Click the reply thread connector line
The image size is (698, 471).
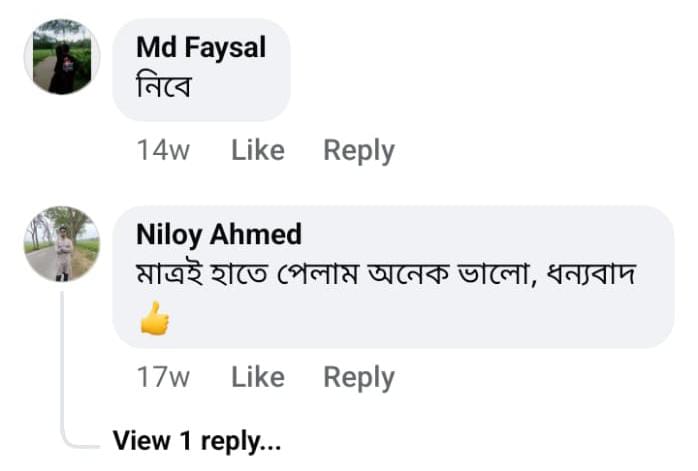[62, 365]
